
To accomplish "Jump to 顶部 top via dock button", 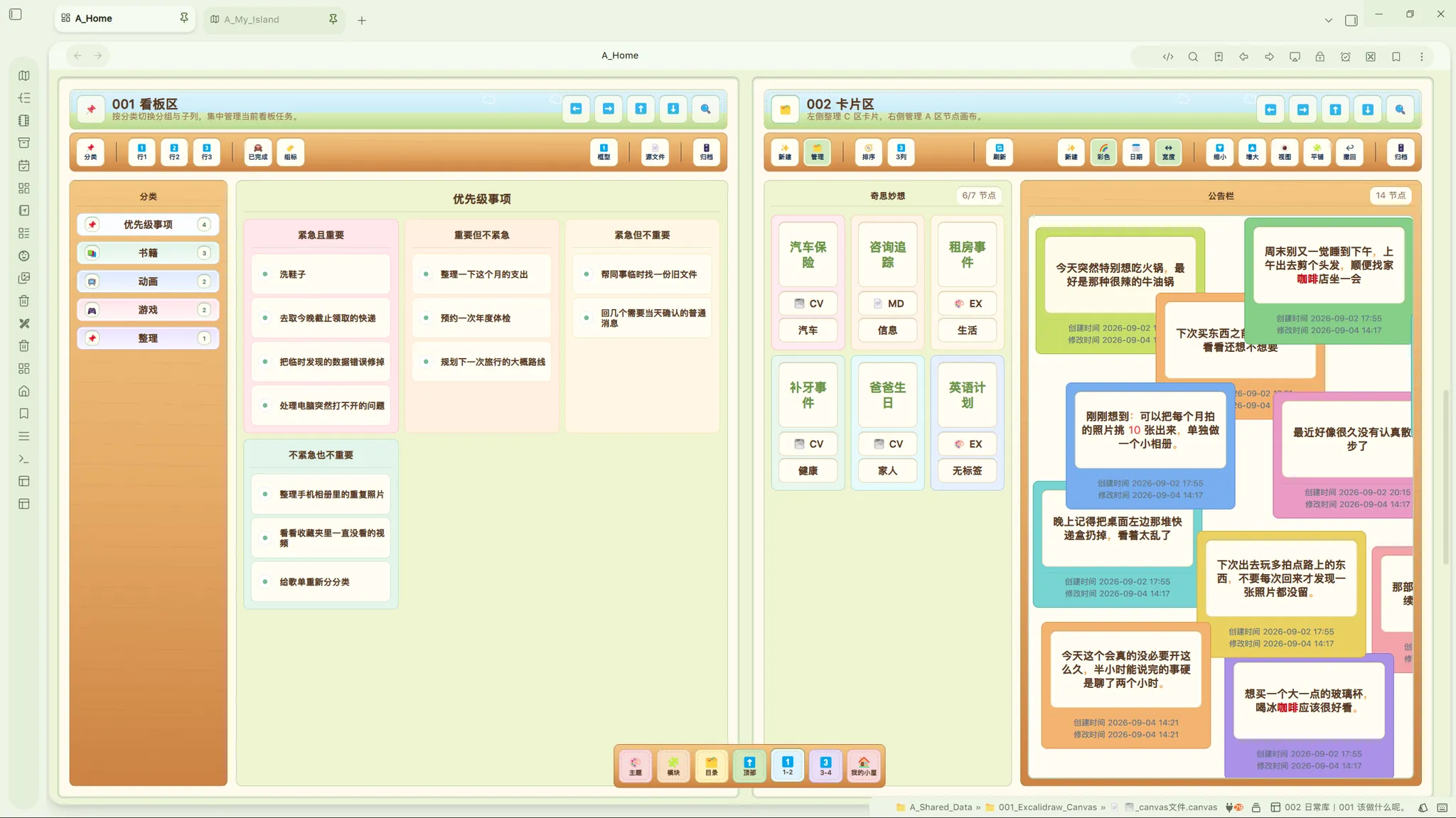I will point(749,766).
